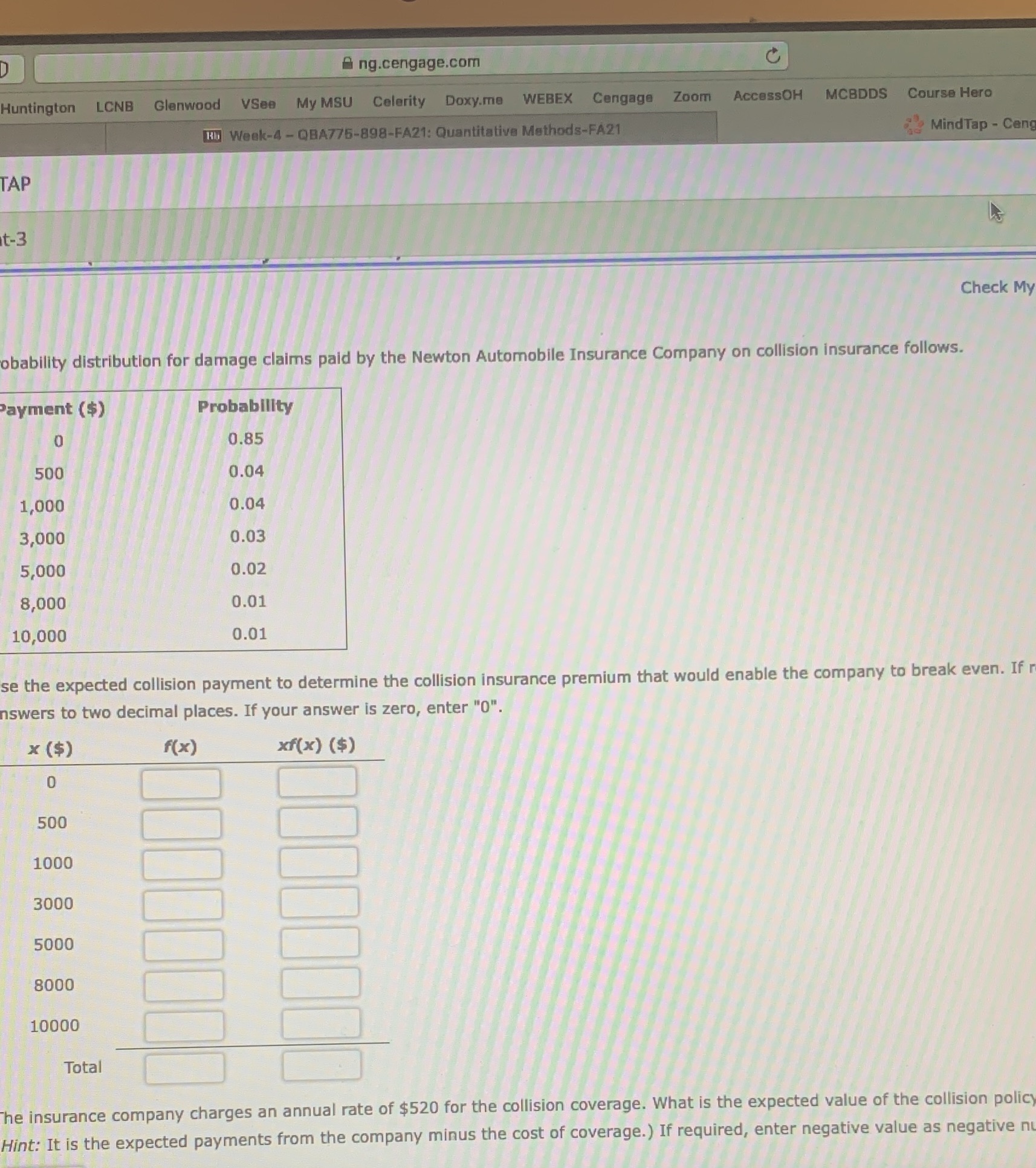Click the f(x) column header
Image resolution: width=1036 pixels, height=1168 pixels.
(180, 747)
